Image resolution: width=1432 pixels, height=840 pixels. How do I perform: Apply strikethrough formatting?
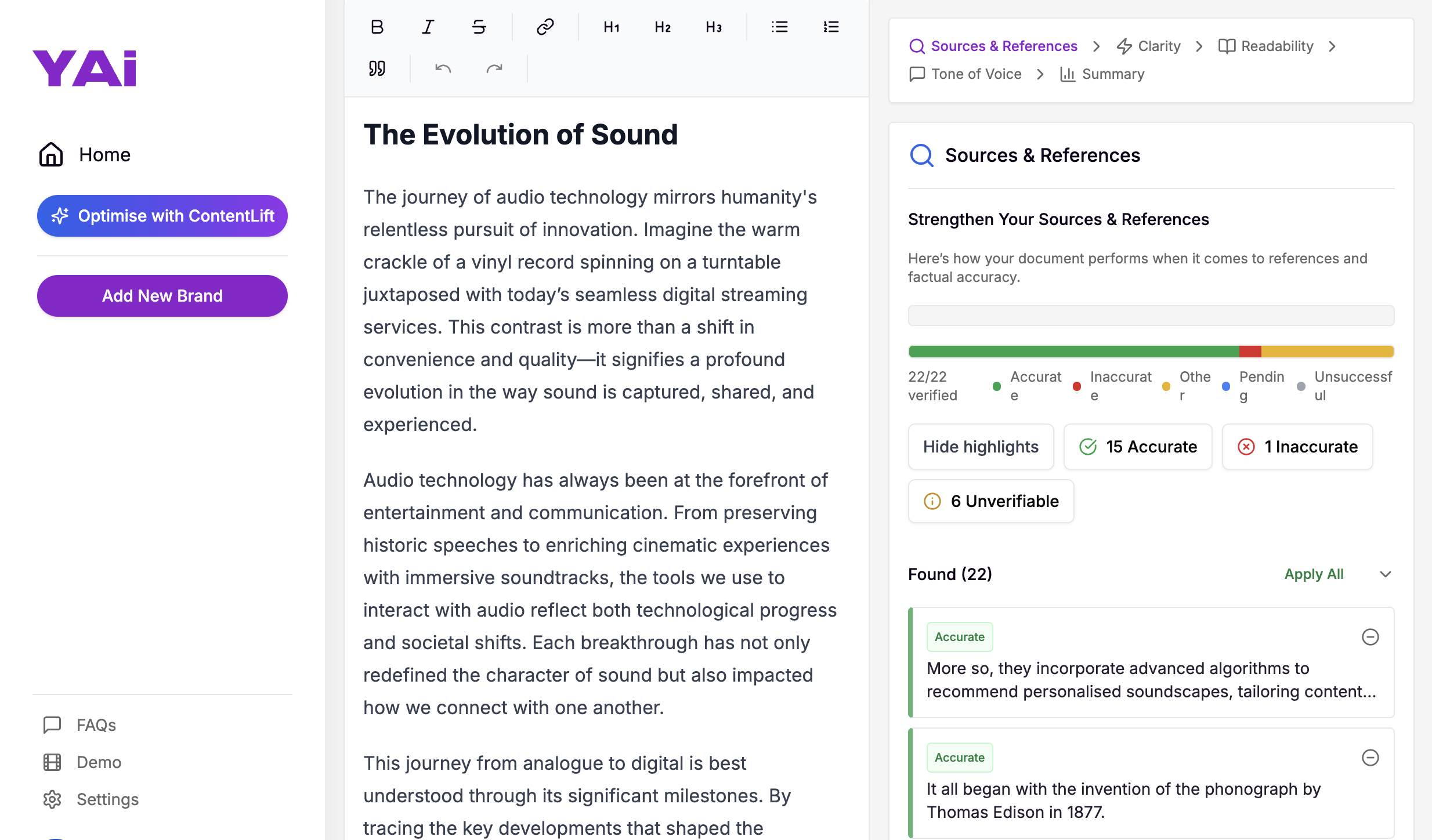[479, 27]
